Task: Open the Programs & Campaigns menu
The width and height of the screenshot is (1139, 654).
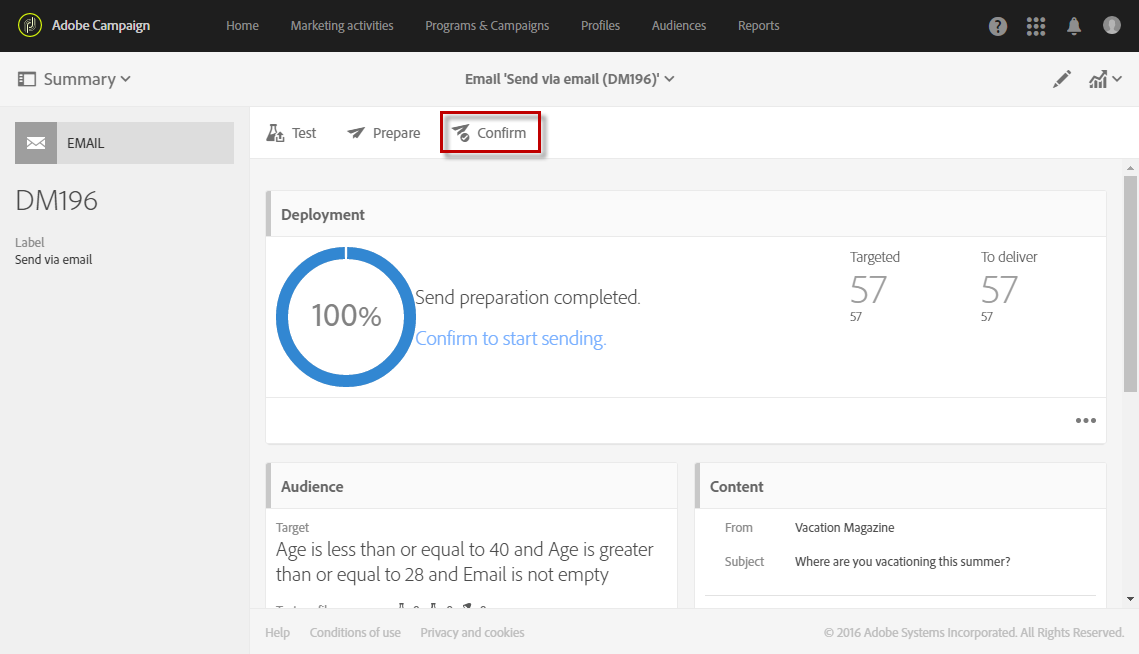Action: pos(487,26)
